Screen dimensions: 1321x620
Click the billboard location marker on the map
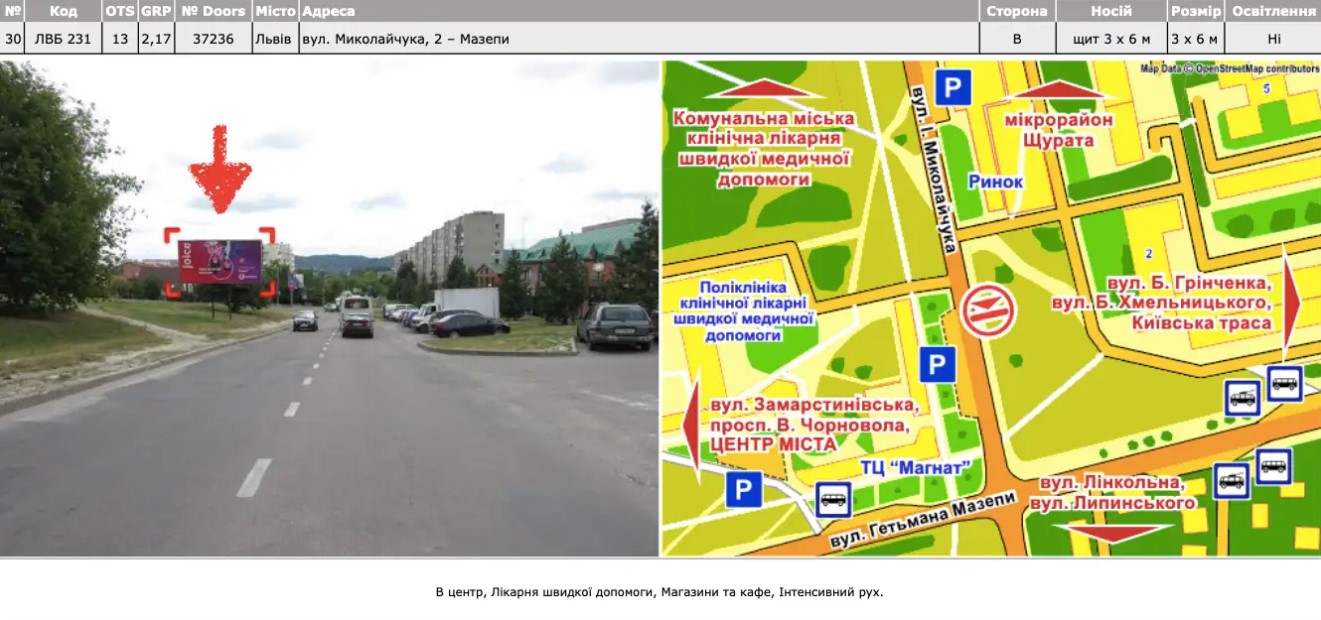[987, 311]
